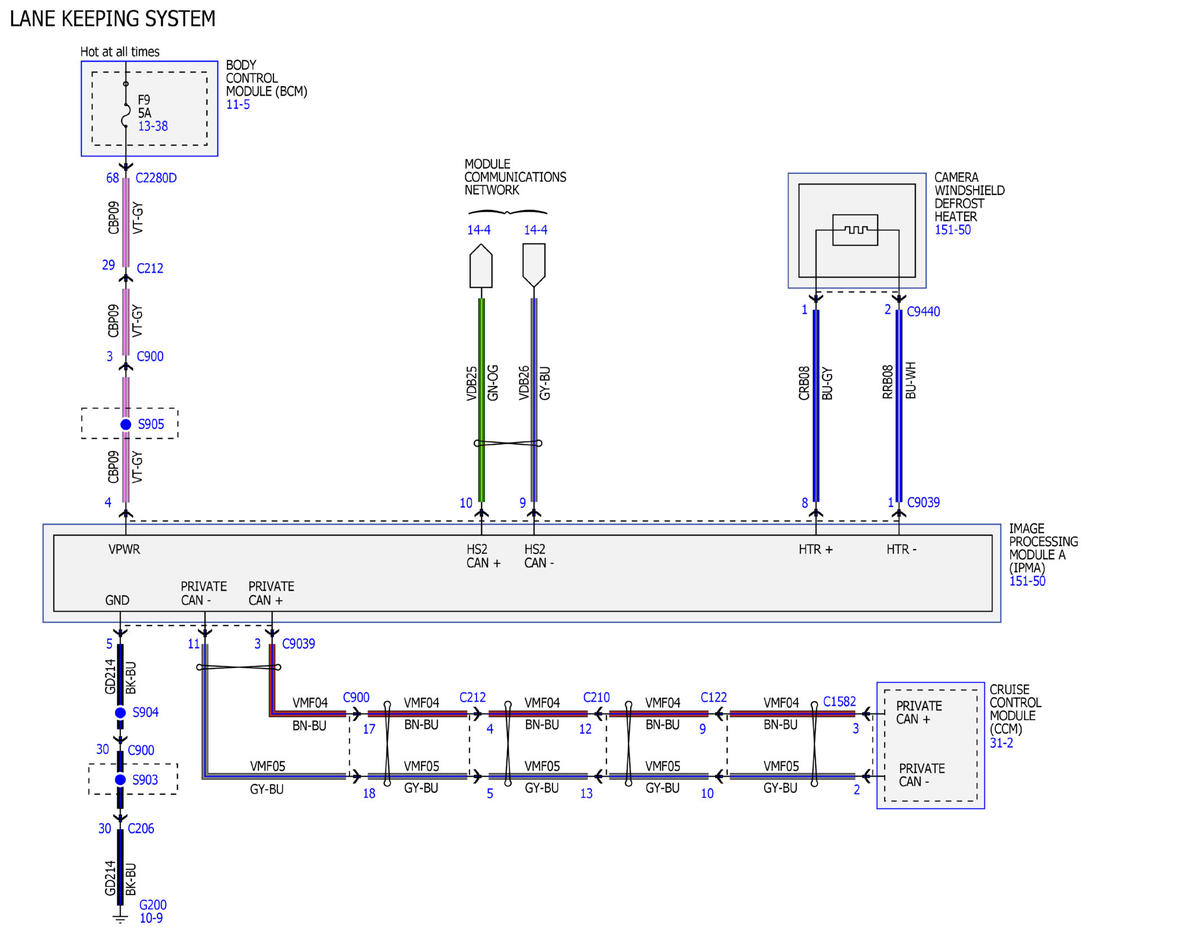
Task: Select connector label C206
Action: pos(140,828)
